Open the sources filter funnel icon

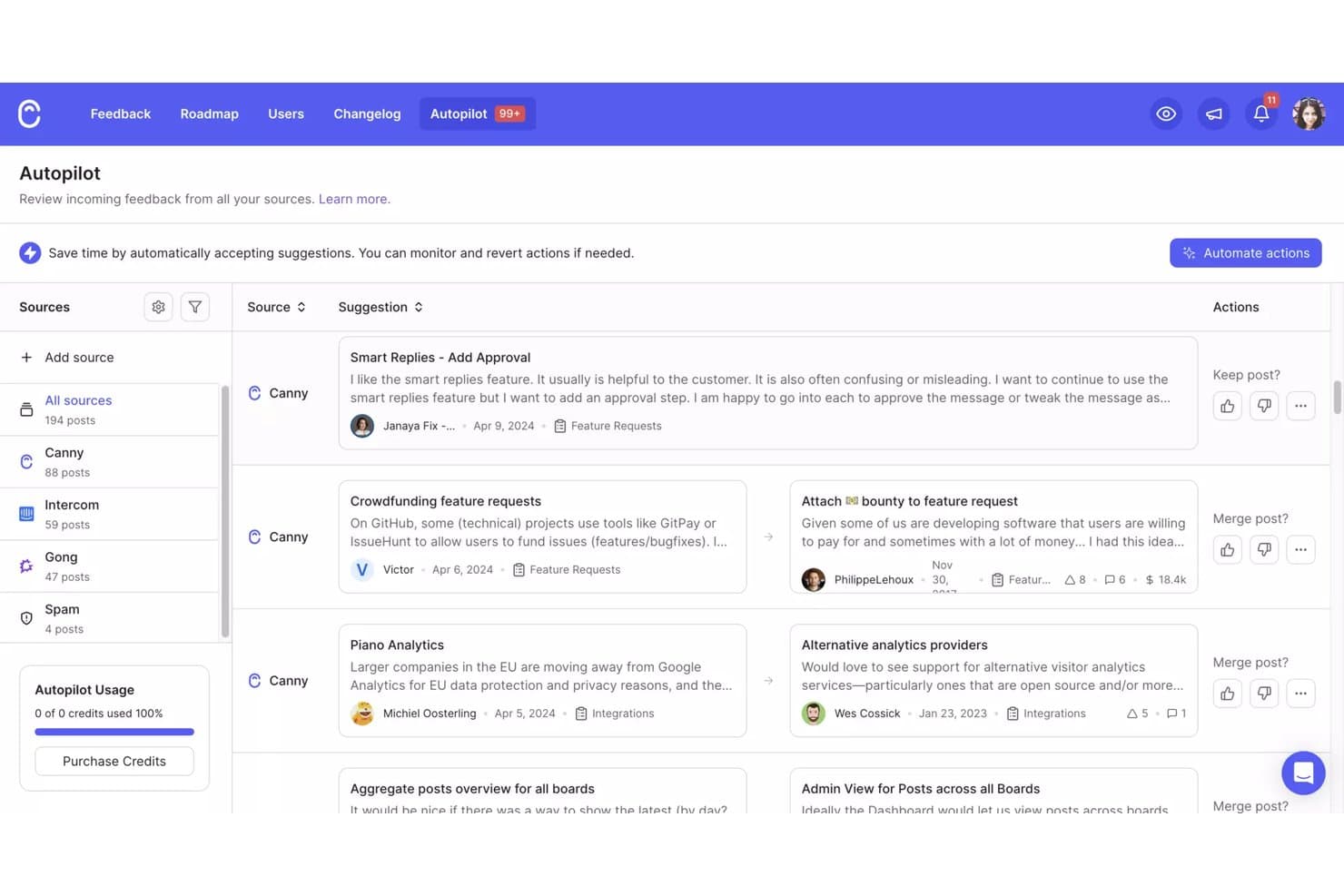pos(195,307)
